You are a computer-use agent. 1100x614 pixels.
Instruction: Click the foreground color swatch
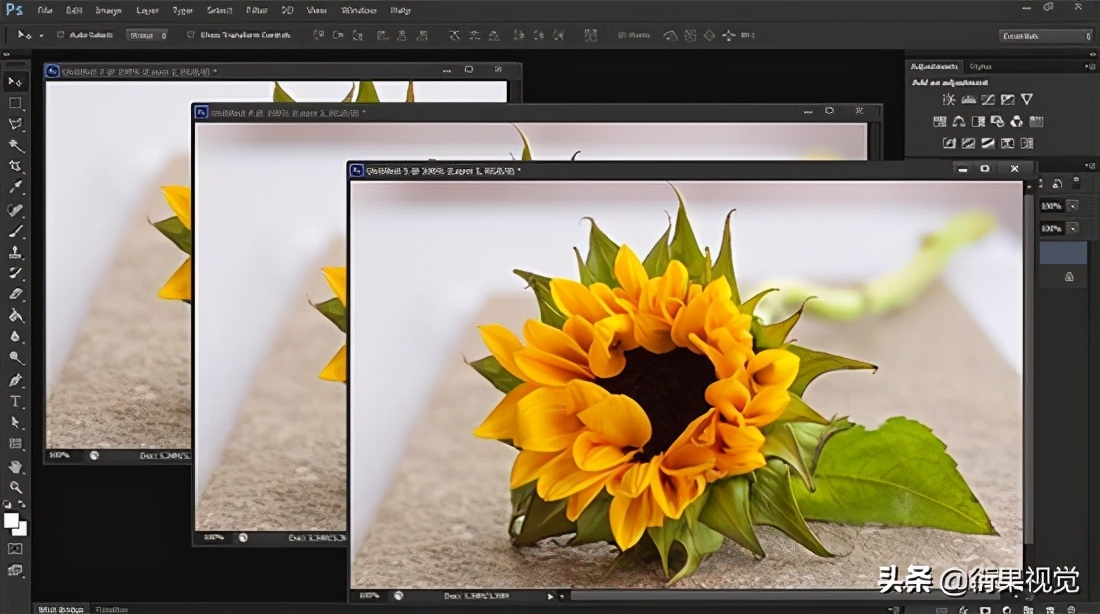pyautogui.click(x=11, y=520)
